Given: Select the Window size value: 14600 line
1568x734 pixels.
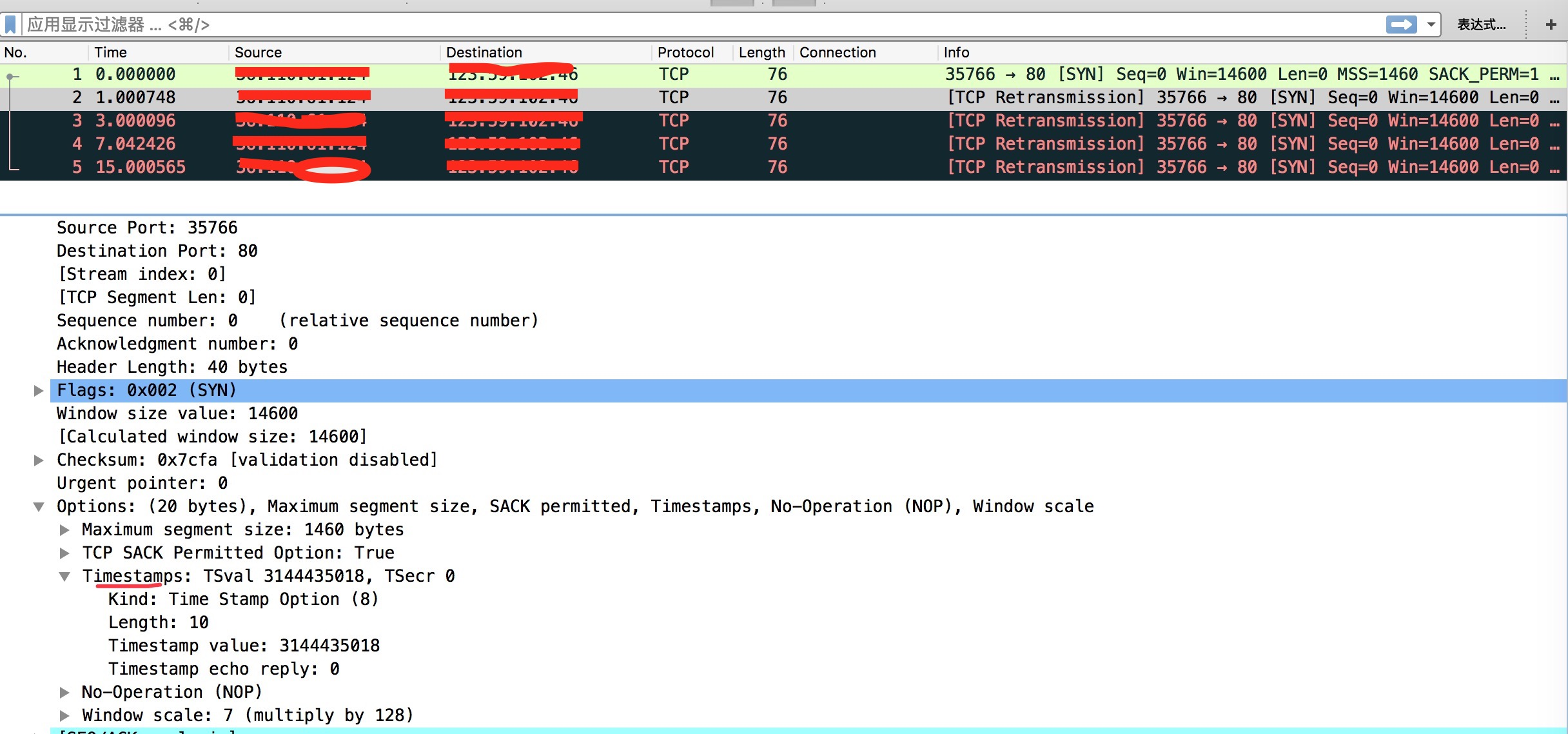Looking at the screenshot, I should [x=177, y=413].
